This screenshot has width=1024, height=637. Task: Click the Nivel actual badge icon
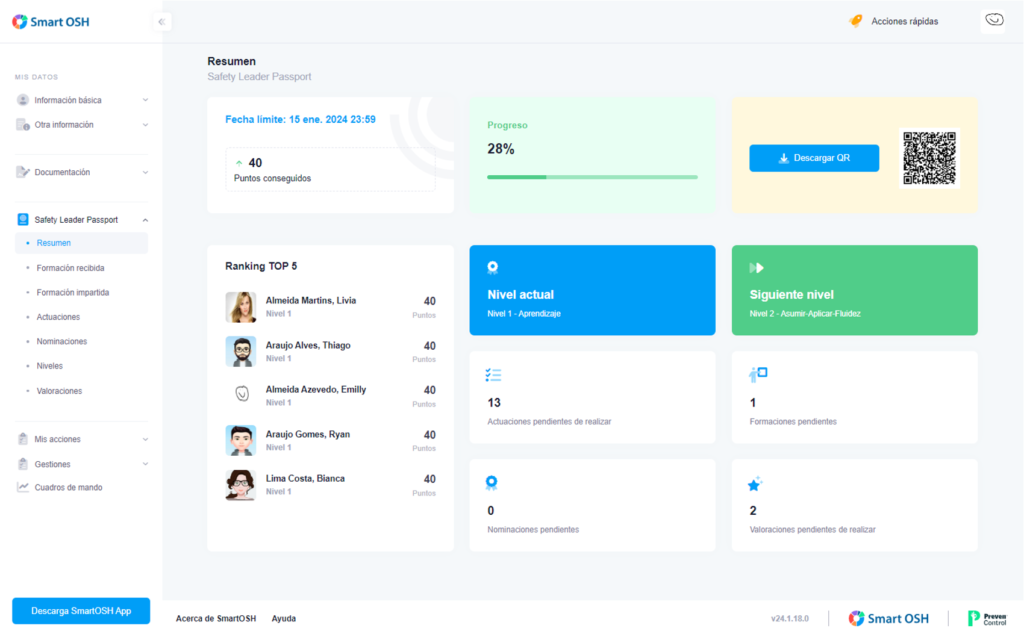tap(492, 267)
